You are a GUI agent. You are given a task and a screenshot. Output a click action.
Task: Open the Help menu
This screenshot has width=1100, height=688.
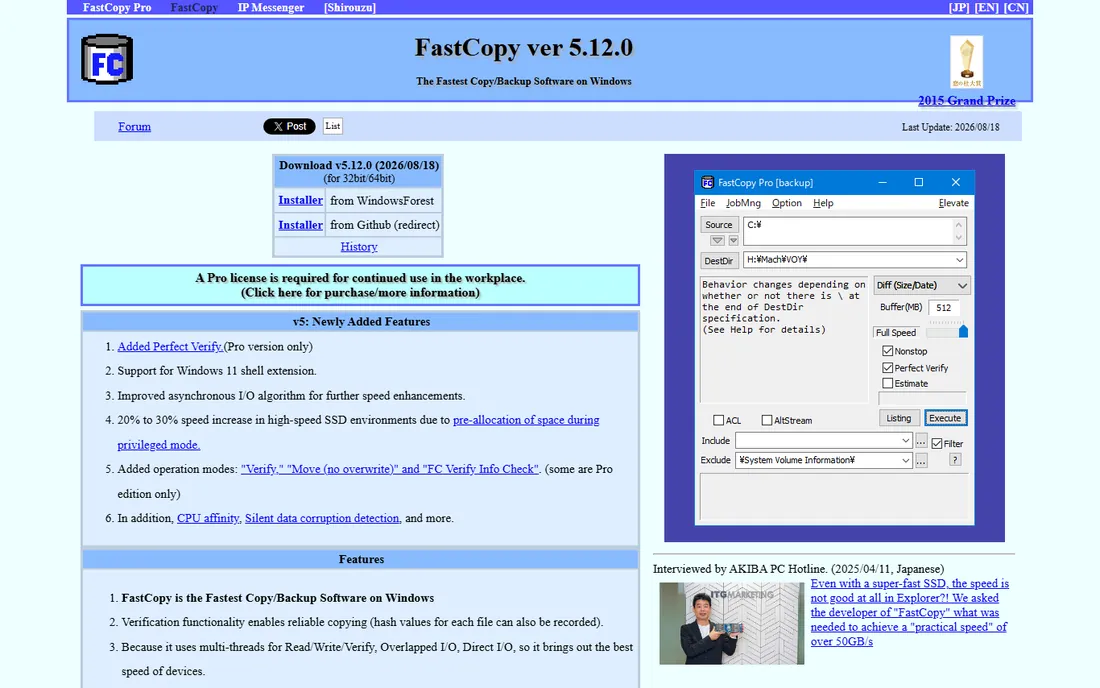pyautogui.click(x=823, y=203)
